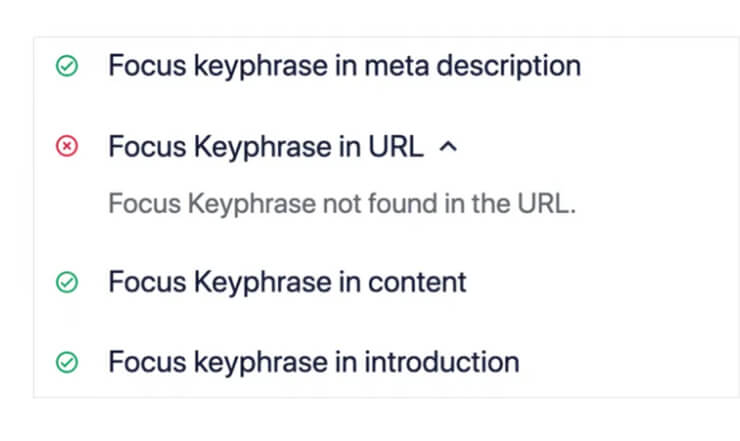This screenshot has width=740, height=441.
Task: Click green check icon beside meta description
Action: (x=67, y=66)
